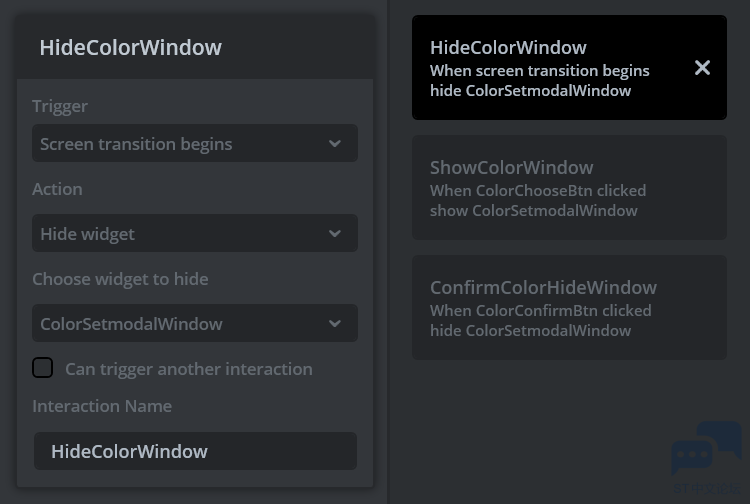Click the "When ColorConfirmBtn clicked" description text
Screen dimensions: 750x504
[x=540, y=310]
